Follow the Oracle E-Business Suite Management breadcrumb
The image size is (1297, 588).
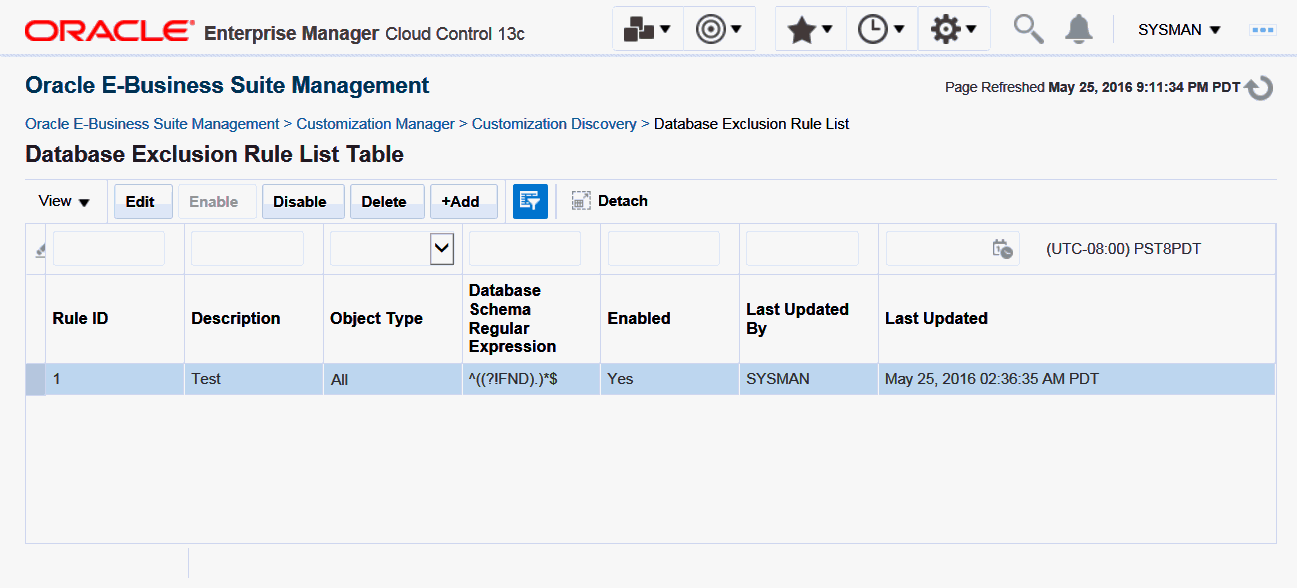click(x=152, y=124)
